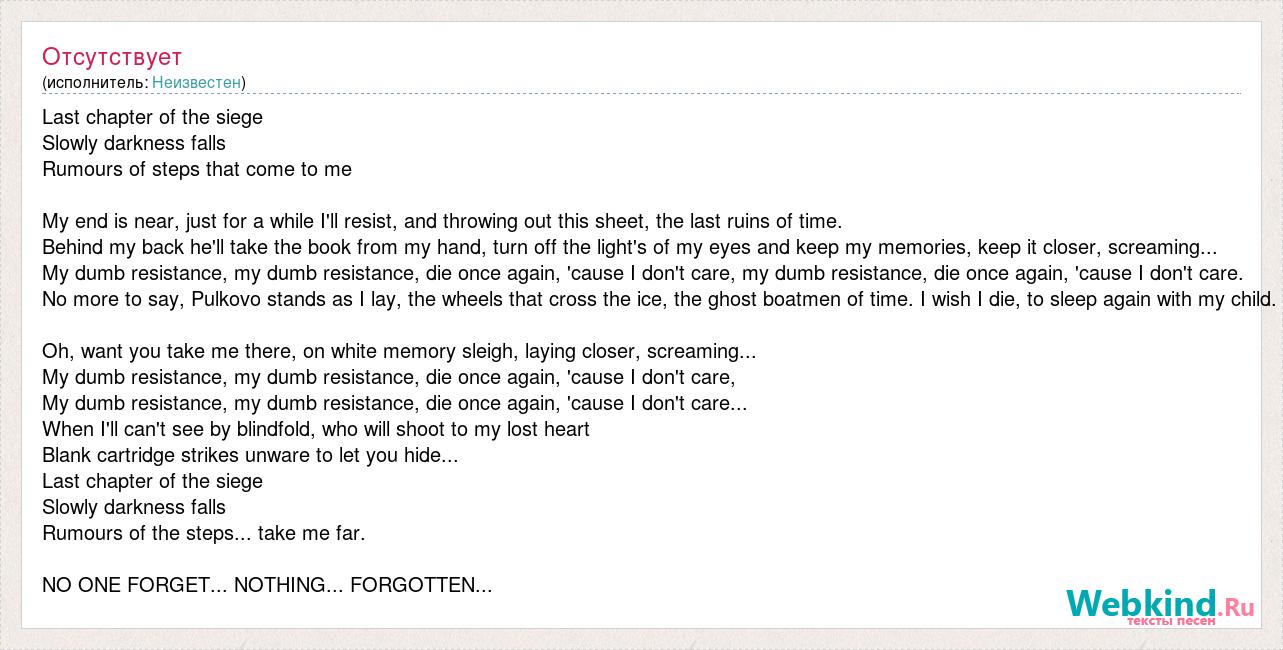
Task: Click the '.Ru' part of the logo
Action: click(1236, 603)
